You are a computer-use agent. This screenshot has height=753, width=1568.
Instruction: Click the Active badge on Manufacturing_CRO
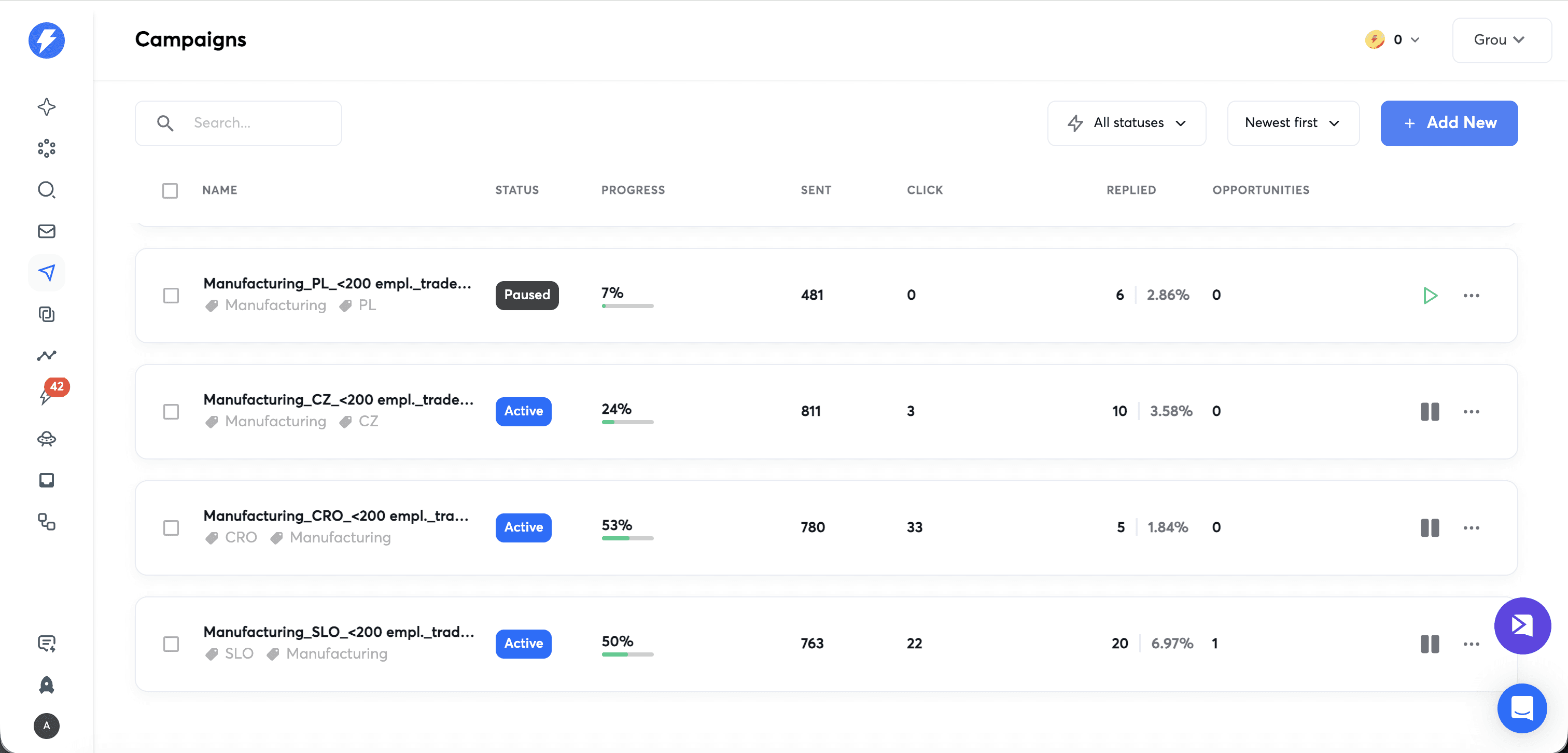[523, 528]
